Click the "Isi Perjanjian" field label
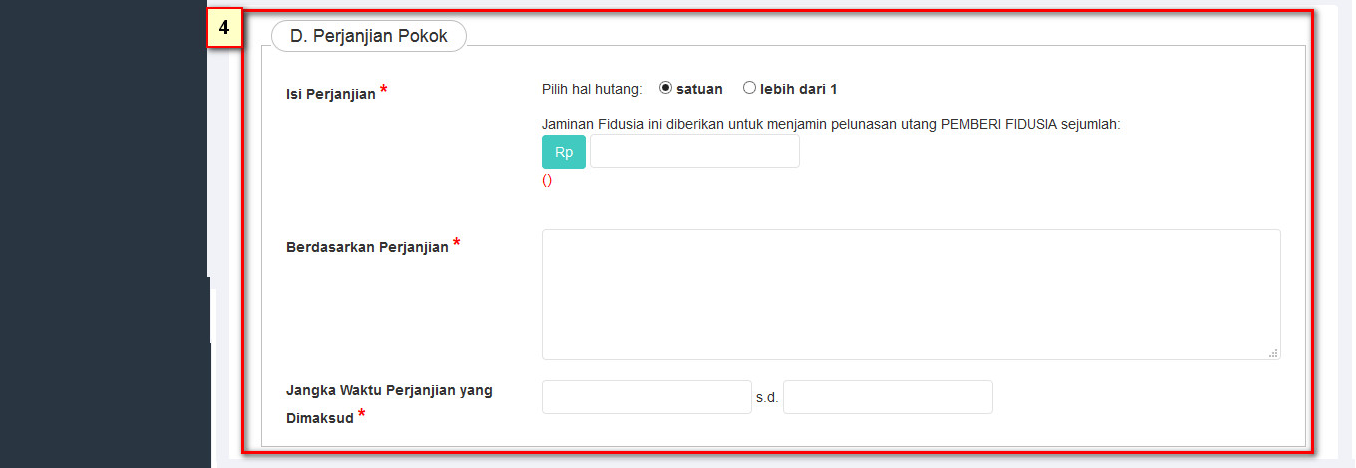 pyautogui.click(x=330, y=94)
